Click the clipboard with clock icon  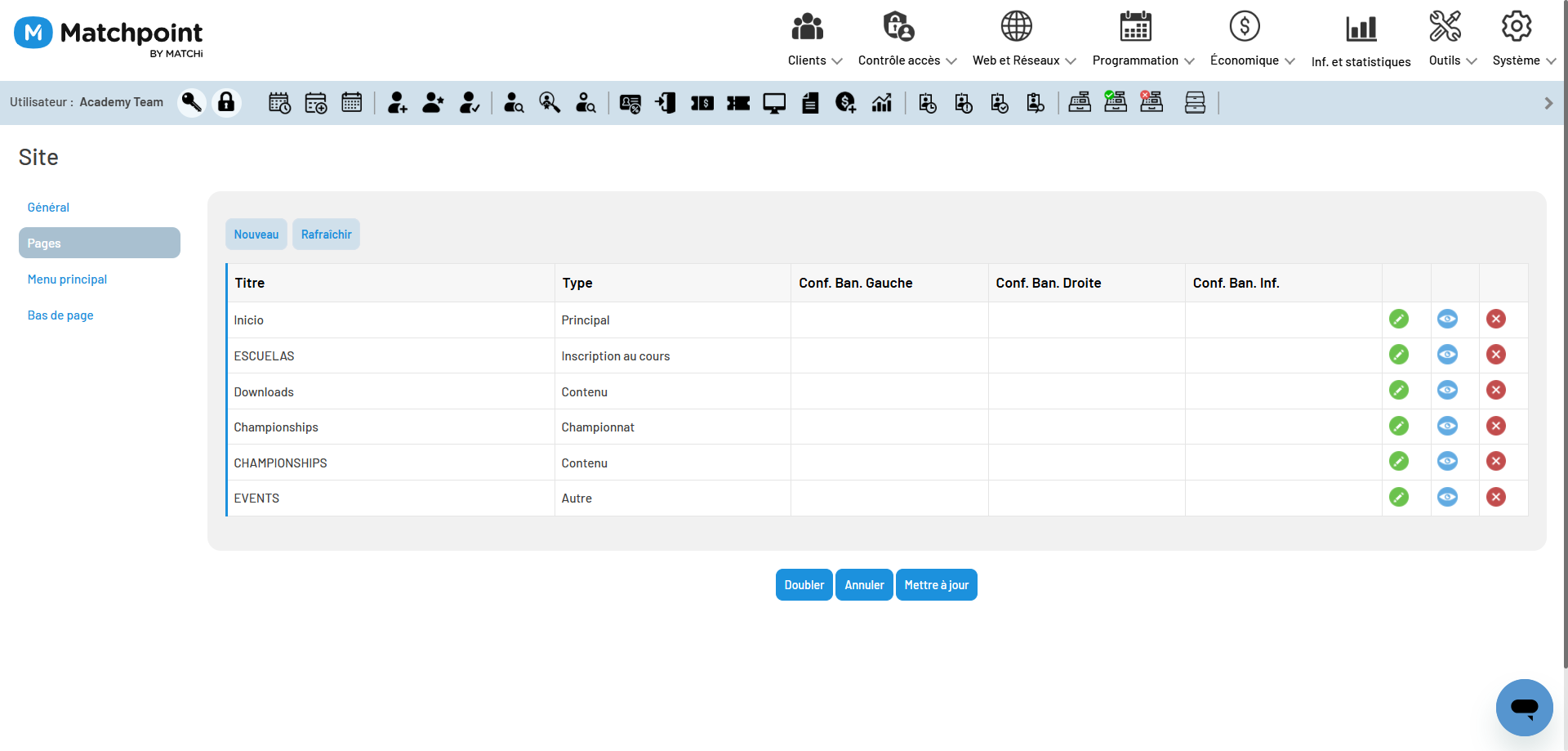point(928,103)
